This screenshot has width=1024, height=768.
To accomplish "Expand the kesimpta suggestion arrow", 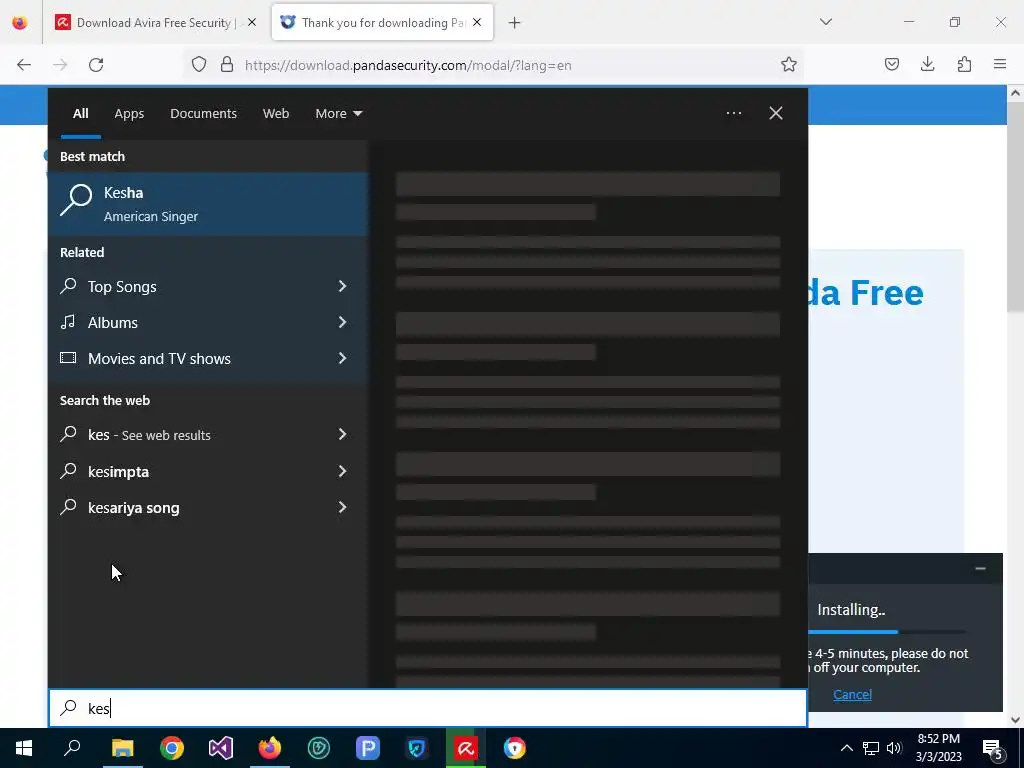I will coord(342,471).
